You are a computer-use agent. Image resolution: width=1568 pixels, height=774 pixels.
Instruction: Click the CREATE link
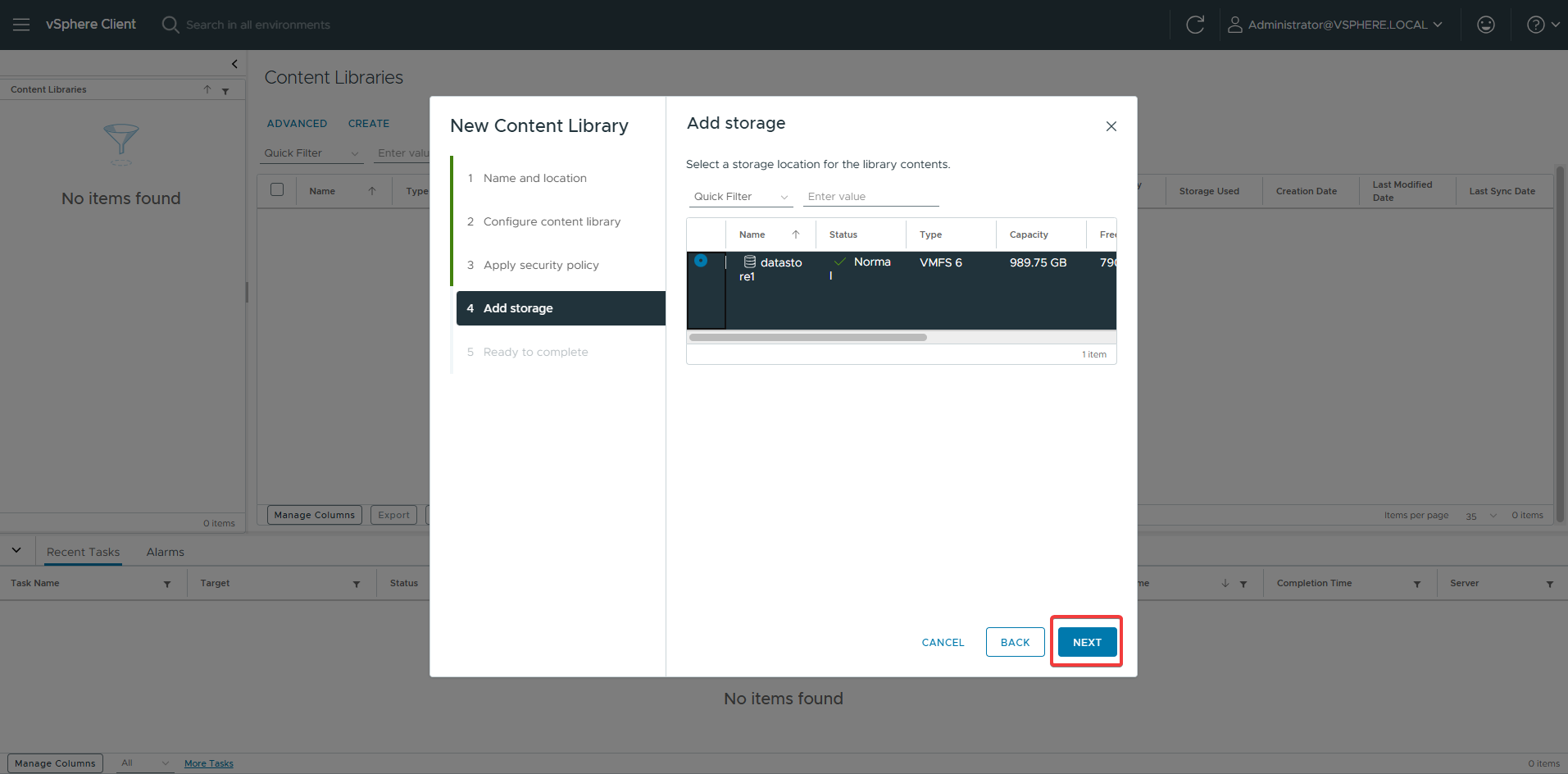click(x=369, y=124)
